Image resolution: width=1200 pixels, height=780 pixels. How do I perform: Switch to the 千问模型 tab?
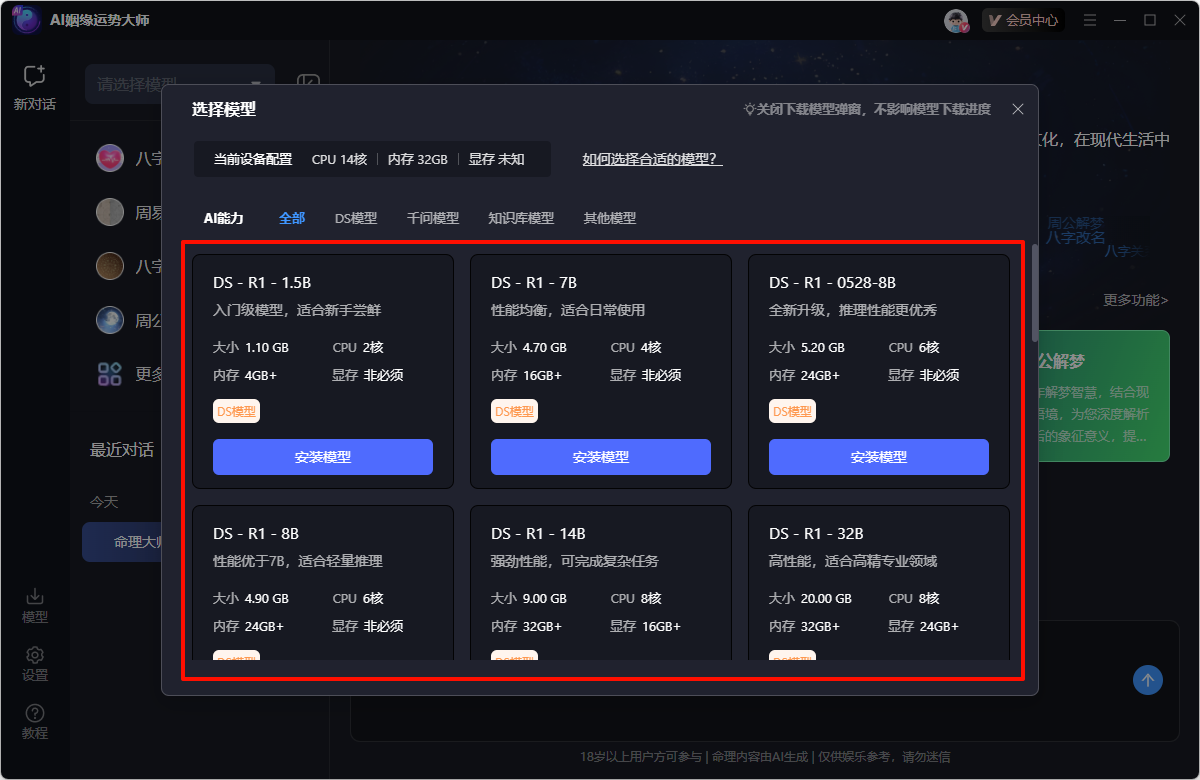[x=432, y=218]
